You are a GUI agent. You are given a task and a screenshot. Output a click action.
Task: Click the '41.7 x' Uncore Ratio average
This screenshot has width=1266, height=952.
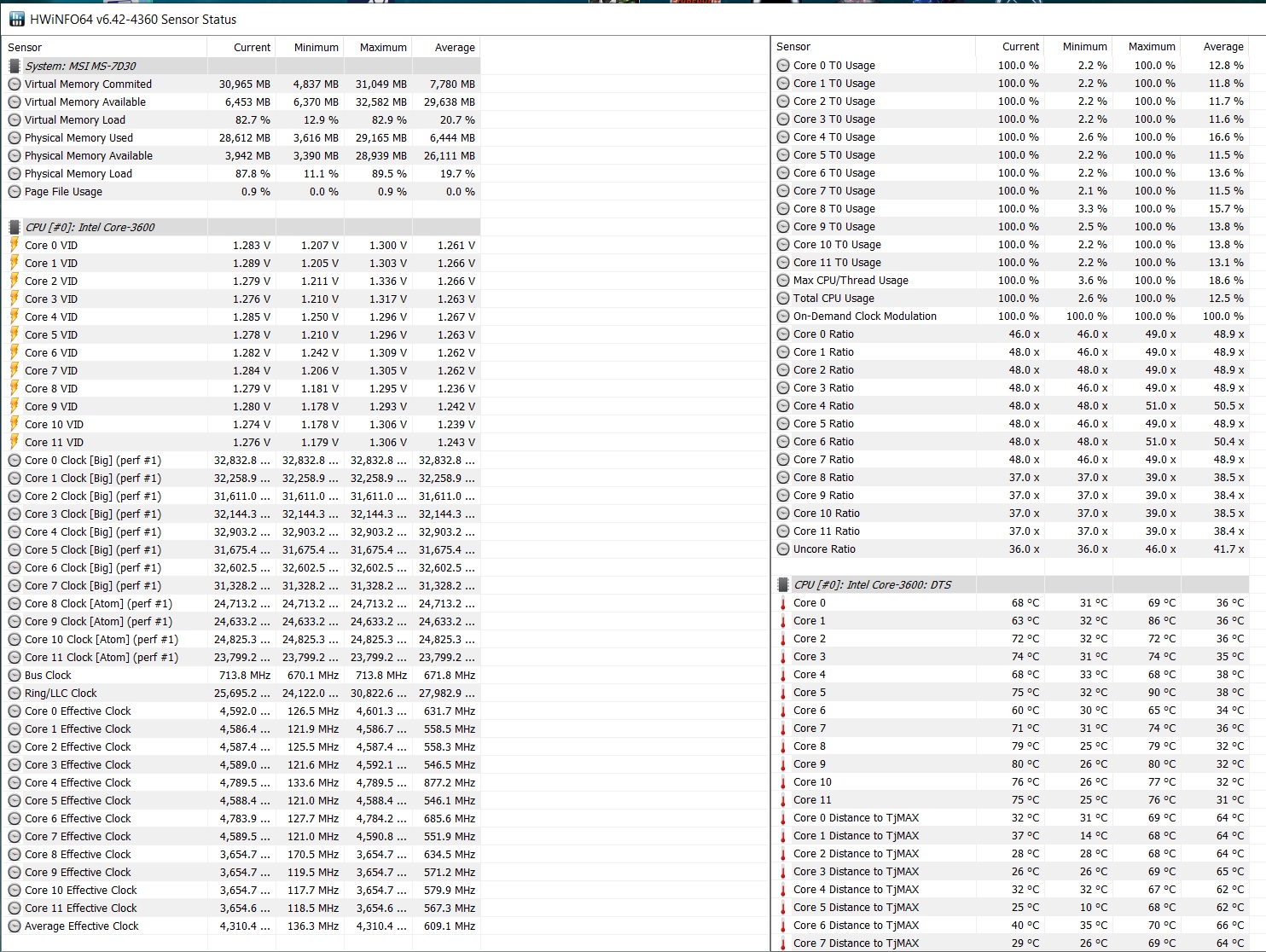coord(1228,549)
